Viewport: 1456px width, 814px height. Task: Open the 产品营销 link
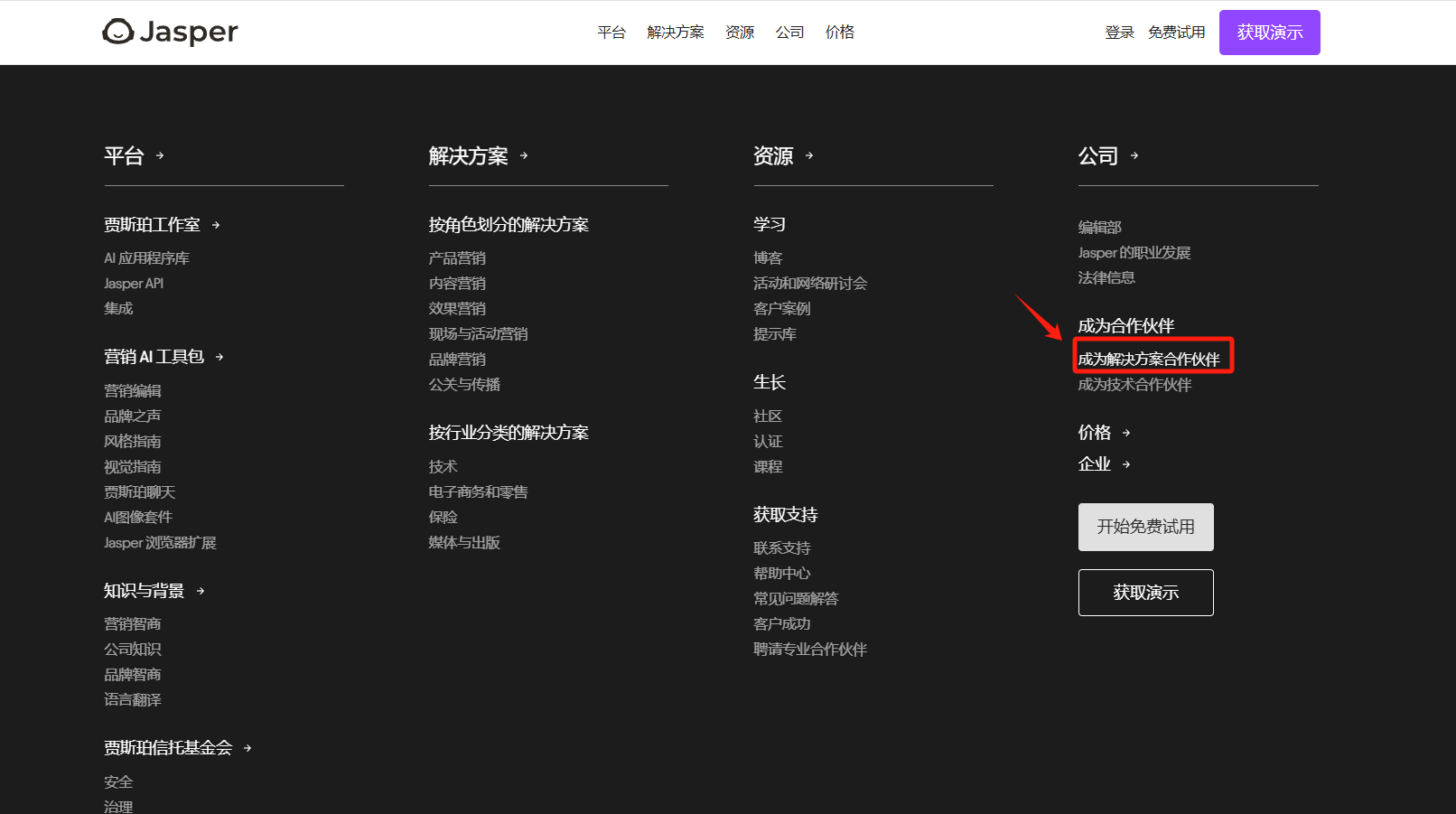tap(457, 258)
